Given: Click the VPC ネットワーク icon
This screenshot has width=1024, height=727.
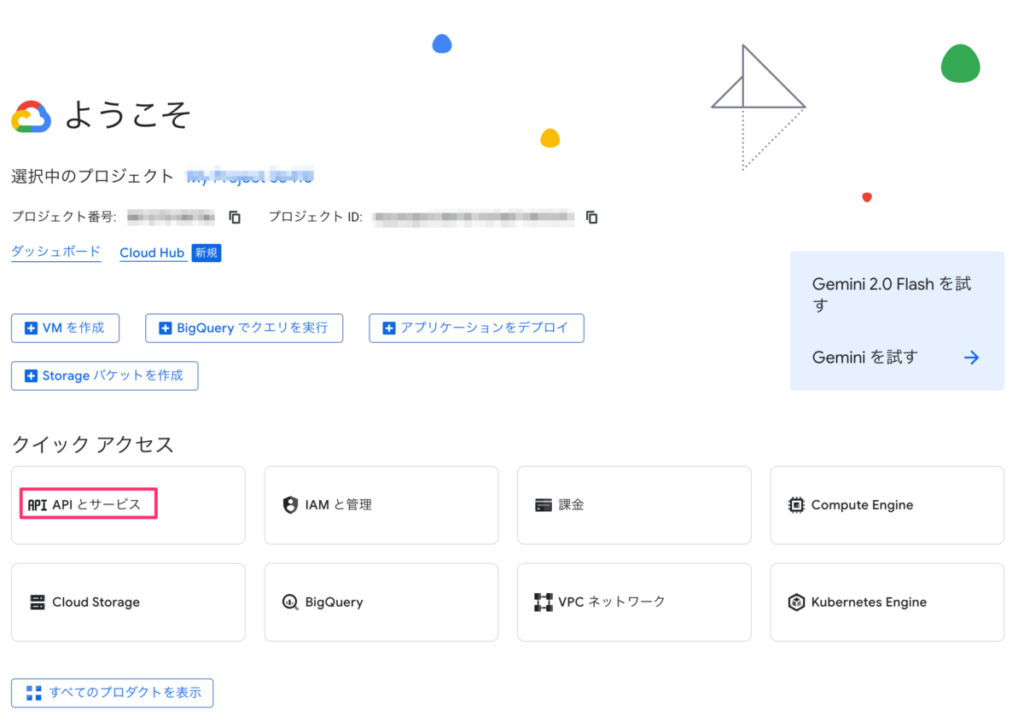Looking at the screenshot, I should pyautogui.click(x=543, y=602).
